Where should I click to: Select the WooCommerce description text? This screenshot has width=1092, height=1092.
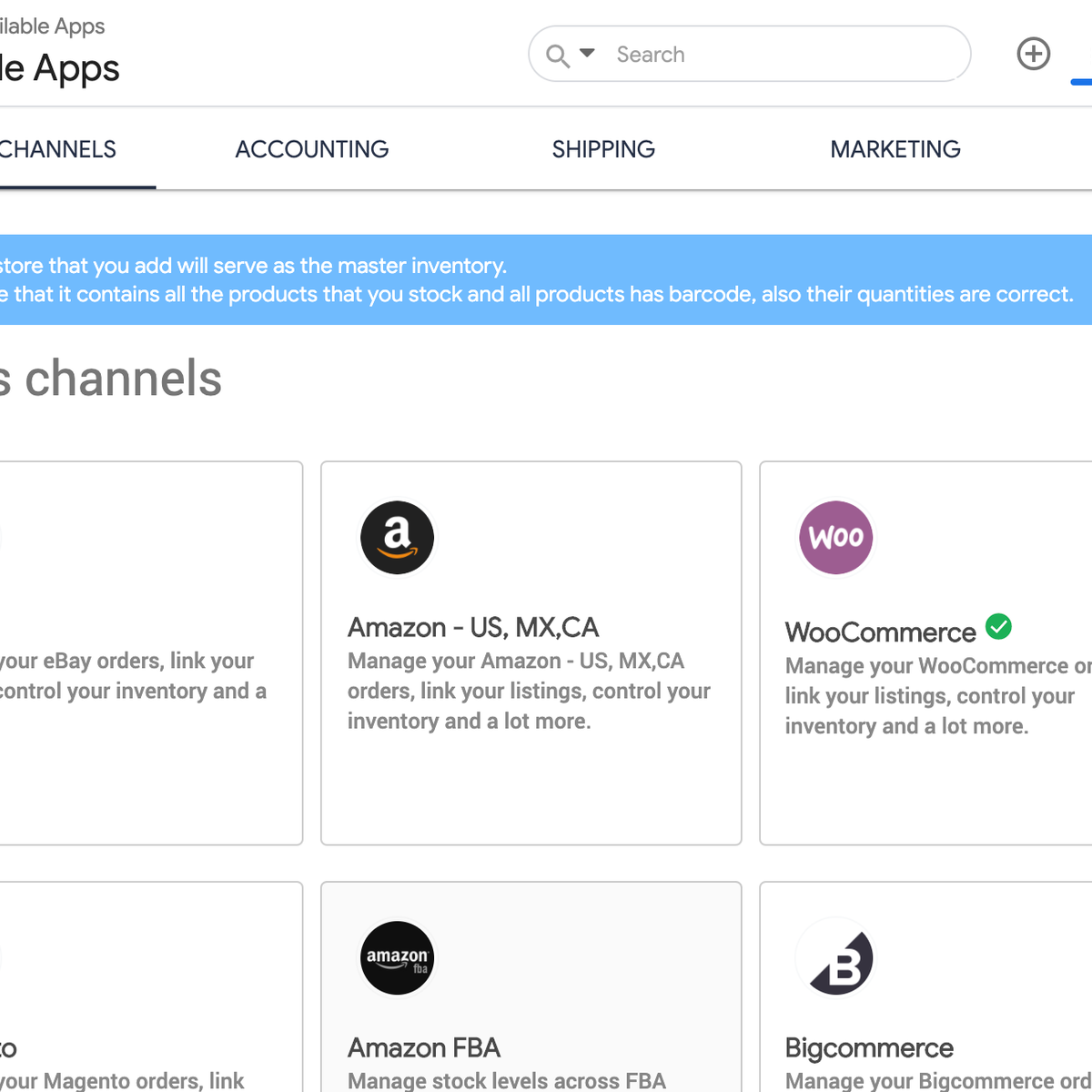tap(938, 696)
